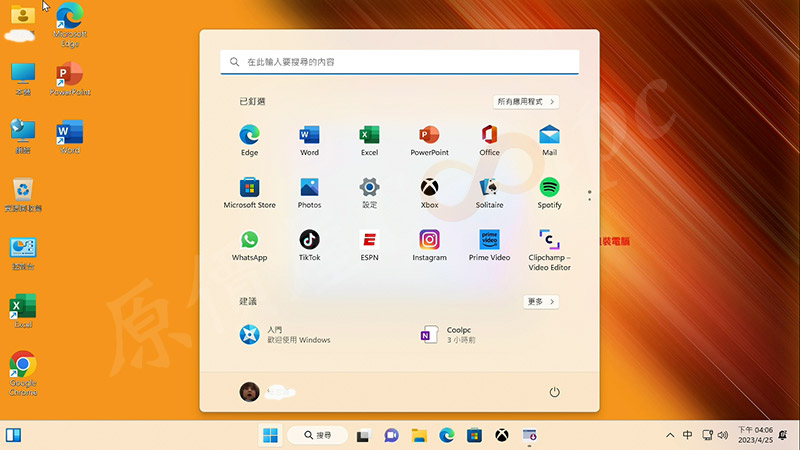Open Xbox from the taskbar
The width and height of the screenshot is (800, 450).
click(502, 435)
